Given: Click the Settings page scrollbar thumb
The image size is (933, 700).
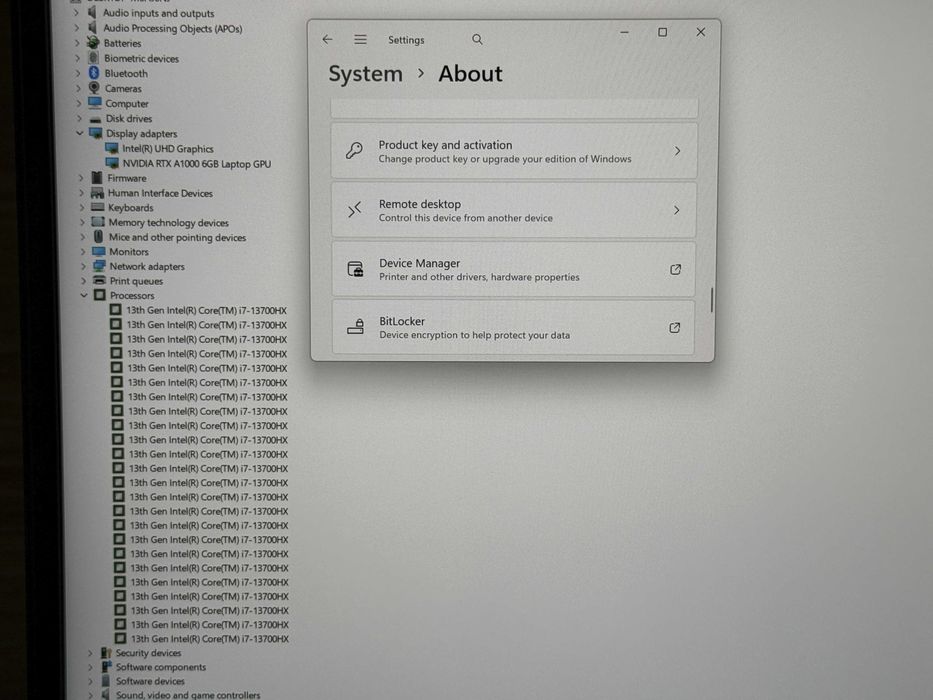Looking at the screenshot, I should point(712,300).
